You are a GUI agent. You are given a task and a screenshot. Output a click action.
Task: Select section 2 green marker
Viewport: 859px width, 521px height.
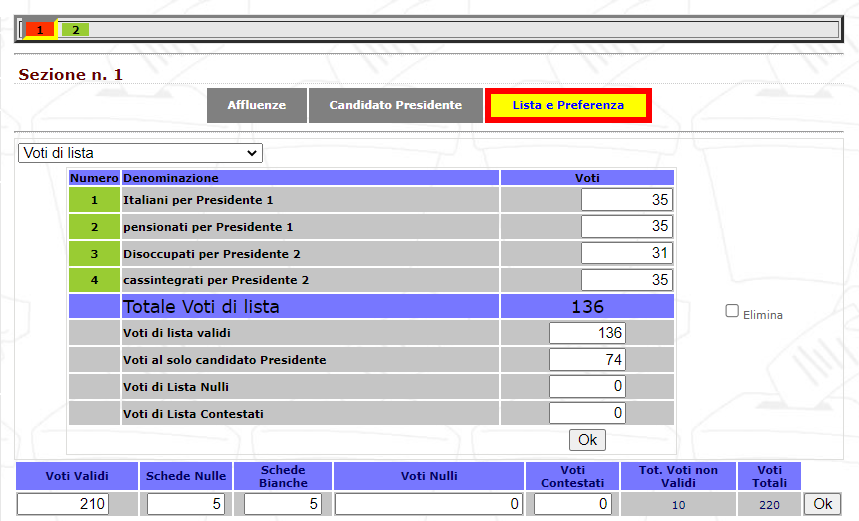pyautogui.click(x=75, y=30)
